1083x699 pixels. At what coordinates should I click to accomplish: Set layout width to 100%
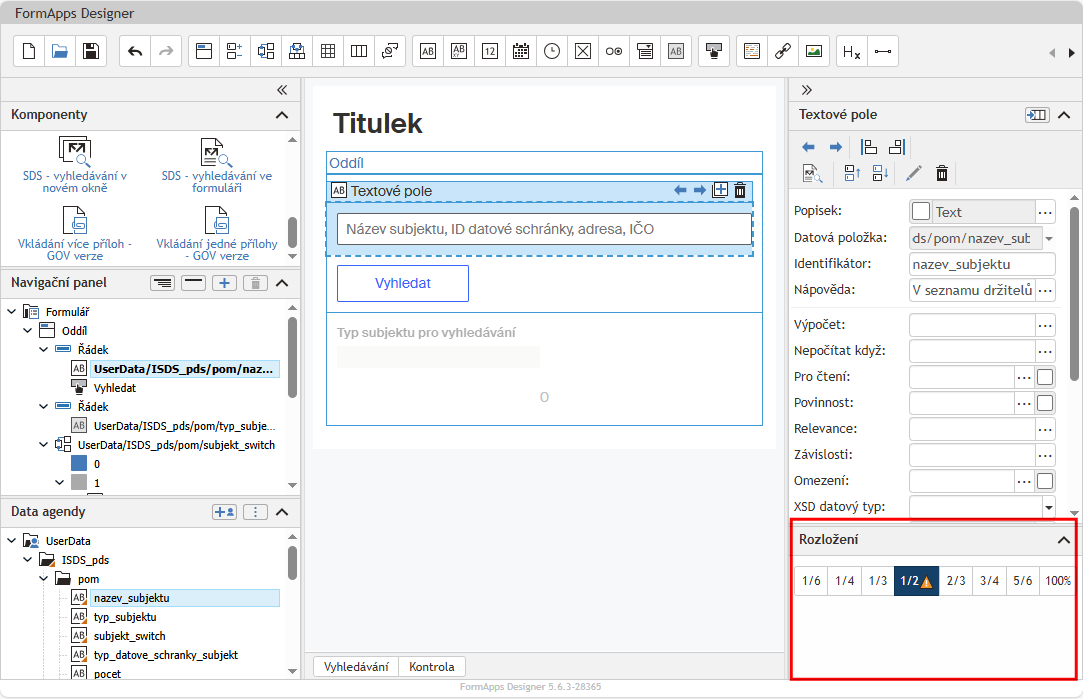(1057, 581)
